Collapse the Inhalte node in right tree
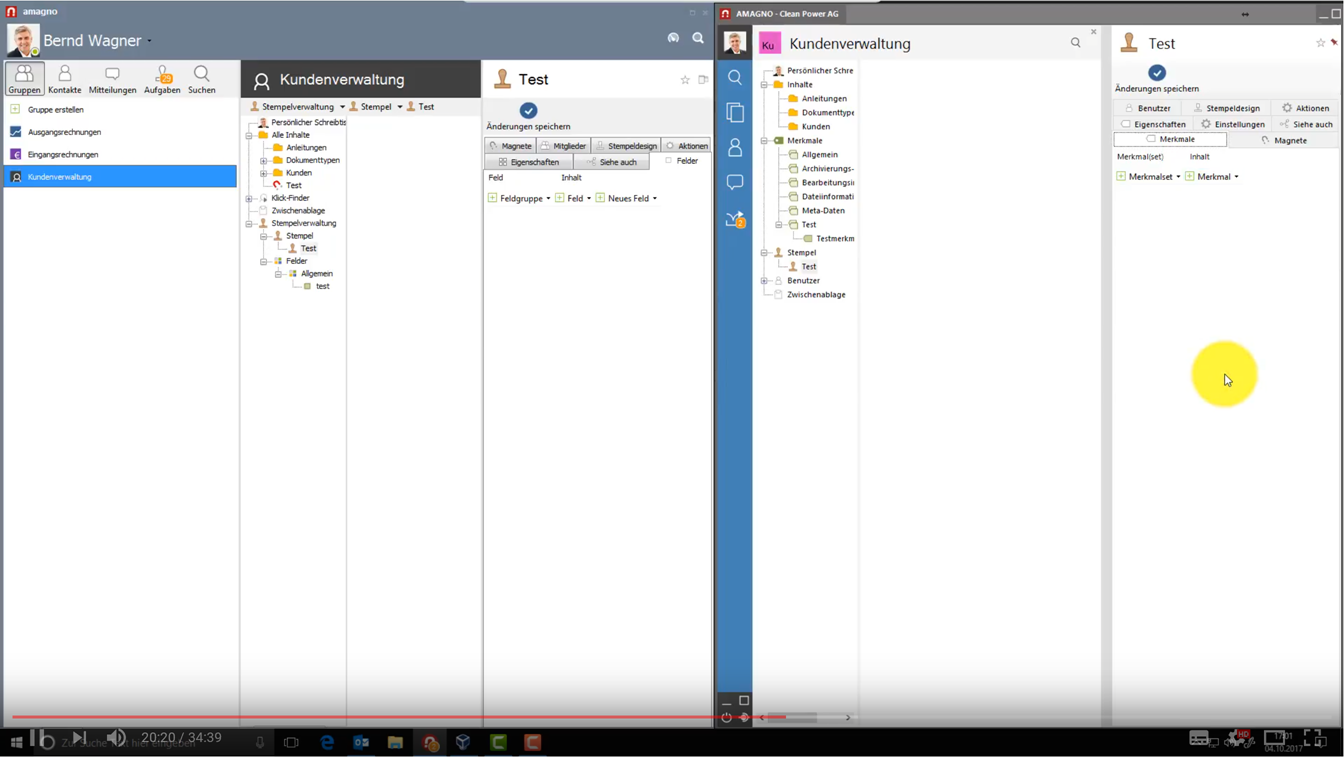The height and width of the screenshot is (758, 1344). [x=764, y=85]
